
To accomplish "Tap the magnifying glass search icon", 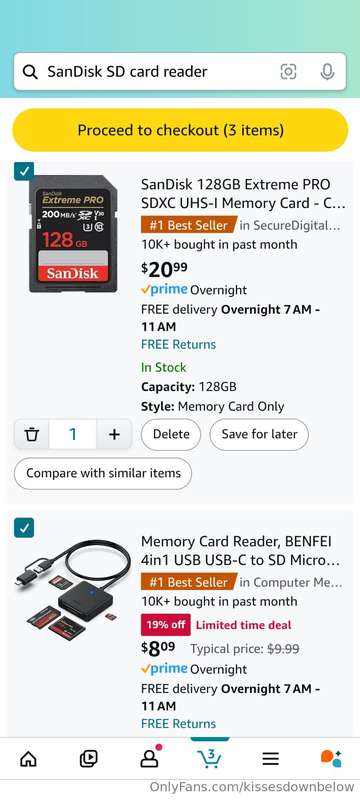I will point(31,72).
